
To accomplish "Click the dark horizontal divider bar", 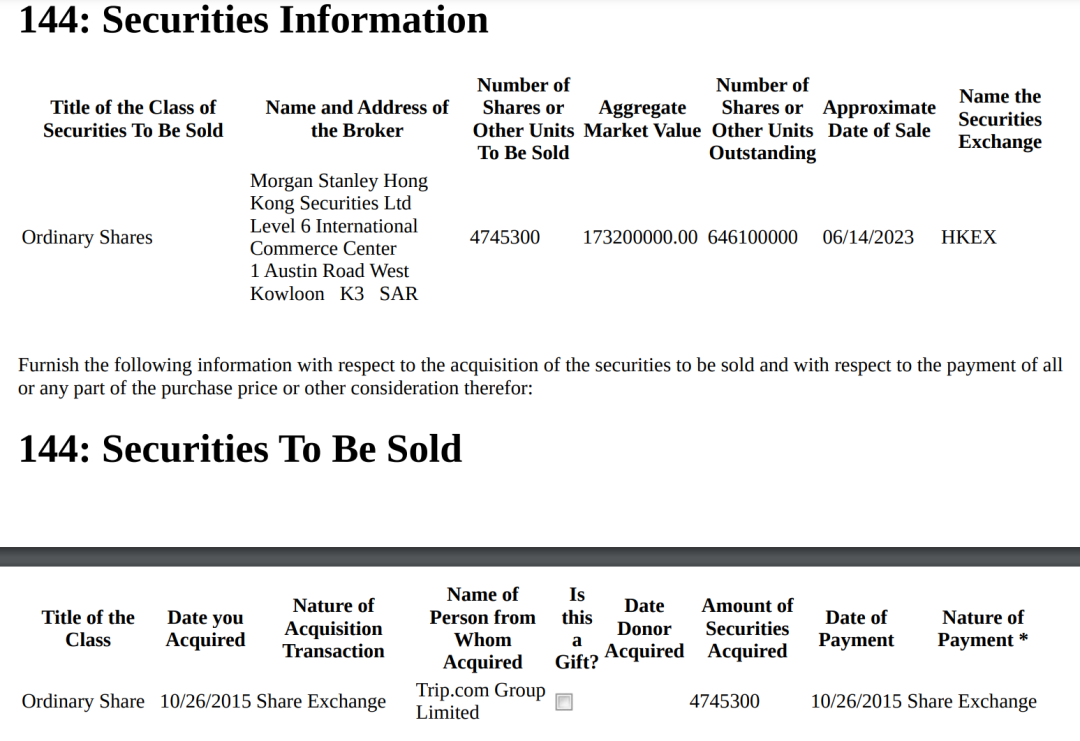I will click(540, 557).
